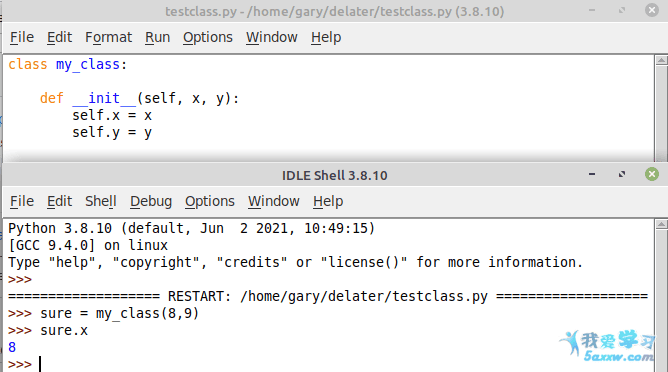Screen dimensions: 668x372
Task: Open the File menu in testclass.py editor
Action: click(x=22, y=37)
